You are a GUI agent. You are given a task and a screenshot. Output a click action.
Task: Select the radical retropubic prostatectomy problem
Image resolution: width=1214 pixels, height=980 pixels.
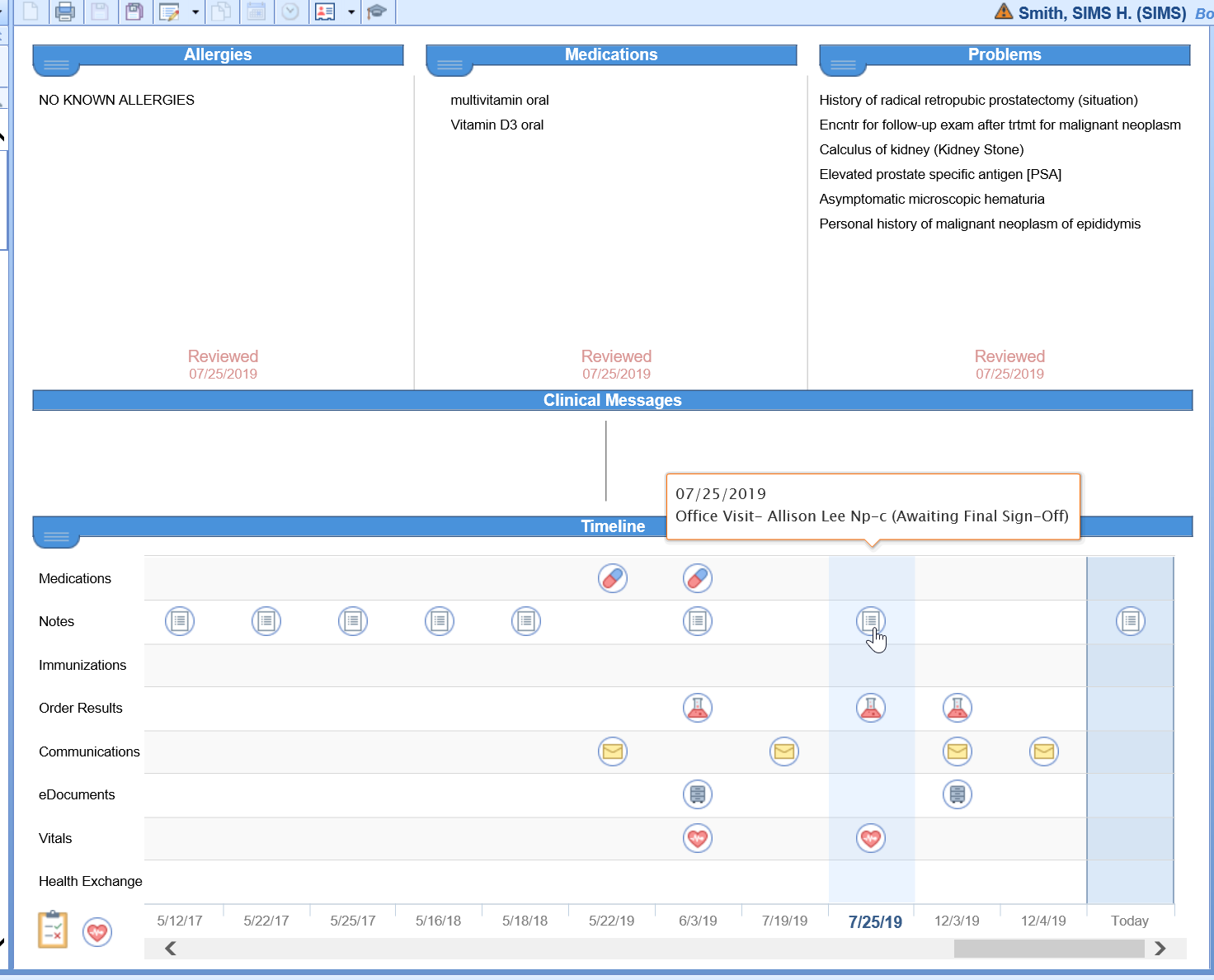pyautogui.click(x=978, y=100)
